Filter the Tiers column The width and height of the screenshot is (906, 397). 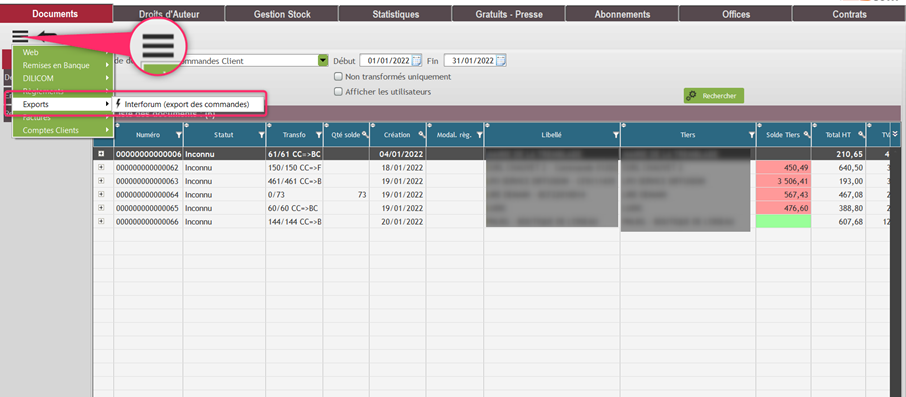click(x=751, y=135)
